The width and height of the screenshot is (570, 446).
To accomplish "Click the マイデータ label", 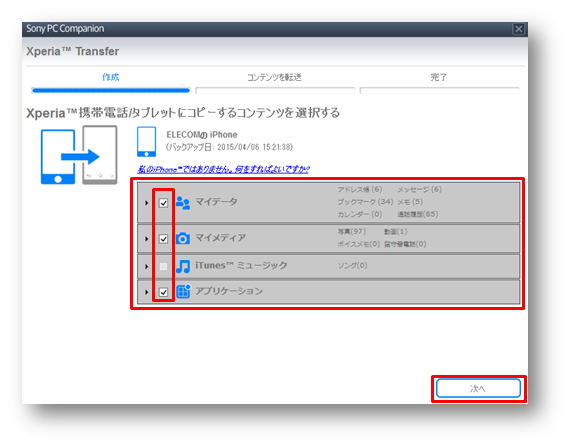I will (217, 201).
